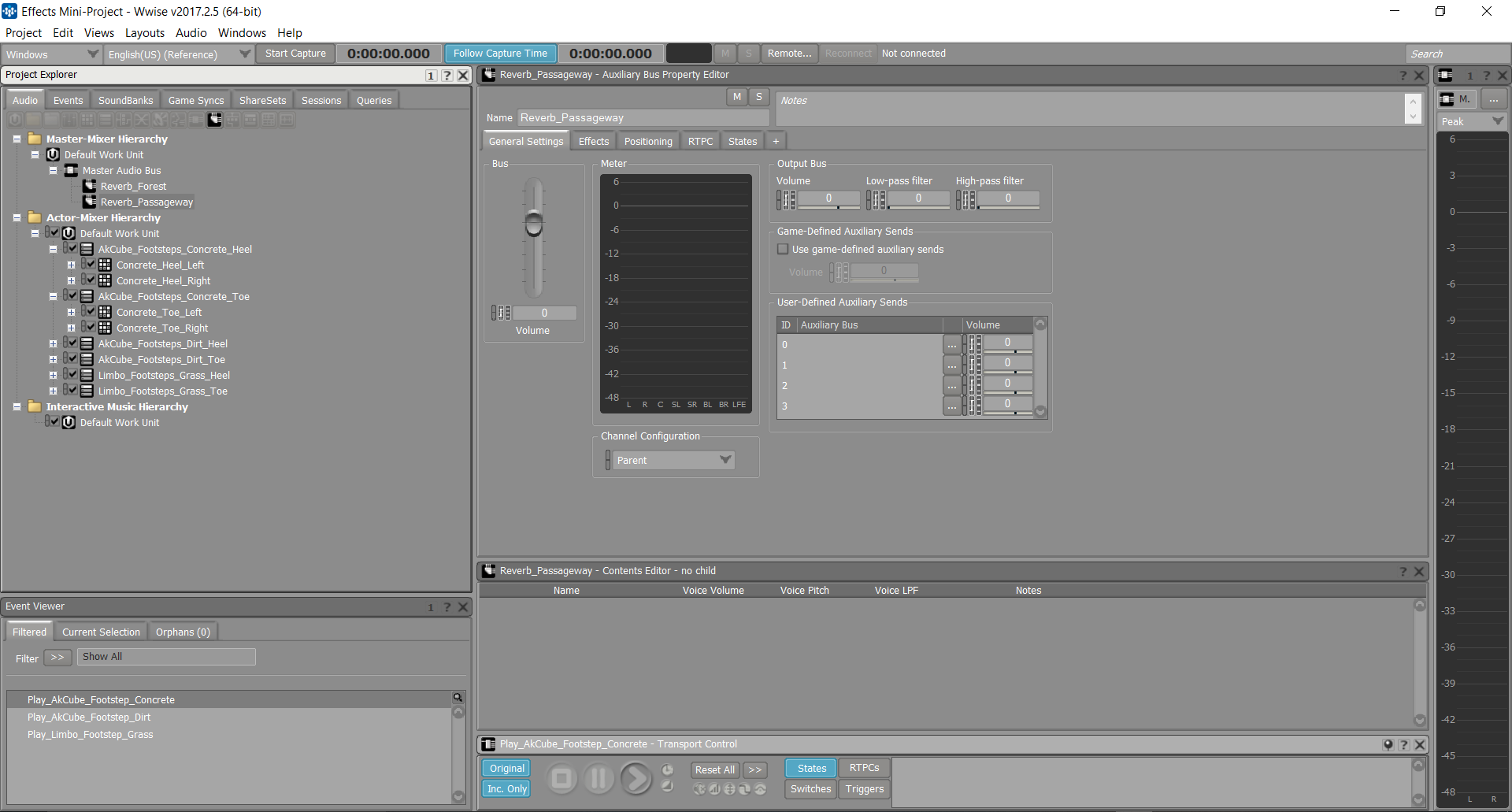Viewport: 1512px width, 812px height.
Task: Mute the Reverb_Passageway bus with the M button
Action: tap(737, 96)
